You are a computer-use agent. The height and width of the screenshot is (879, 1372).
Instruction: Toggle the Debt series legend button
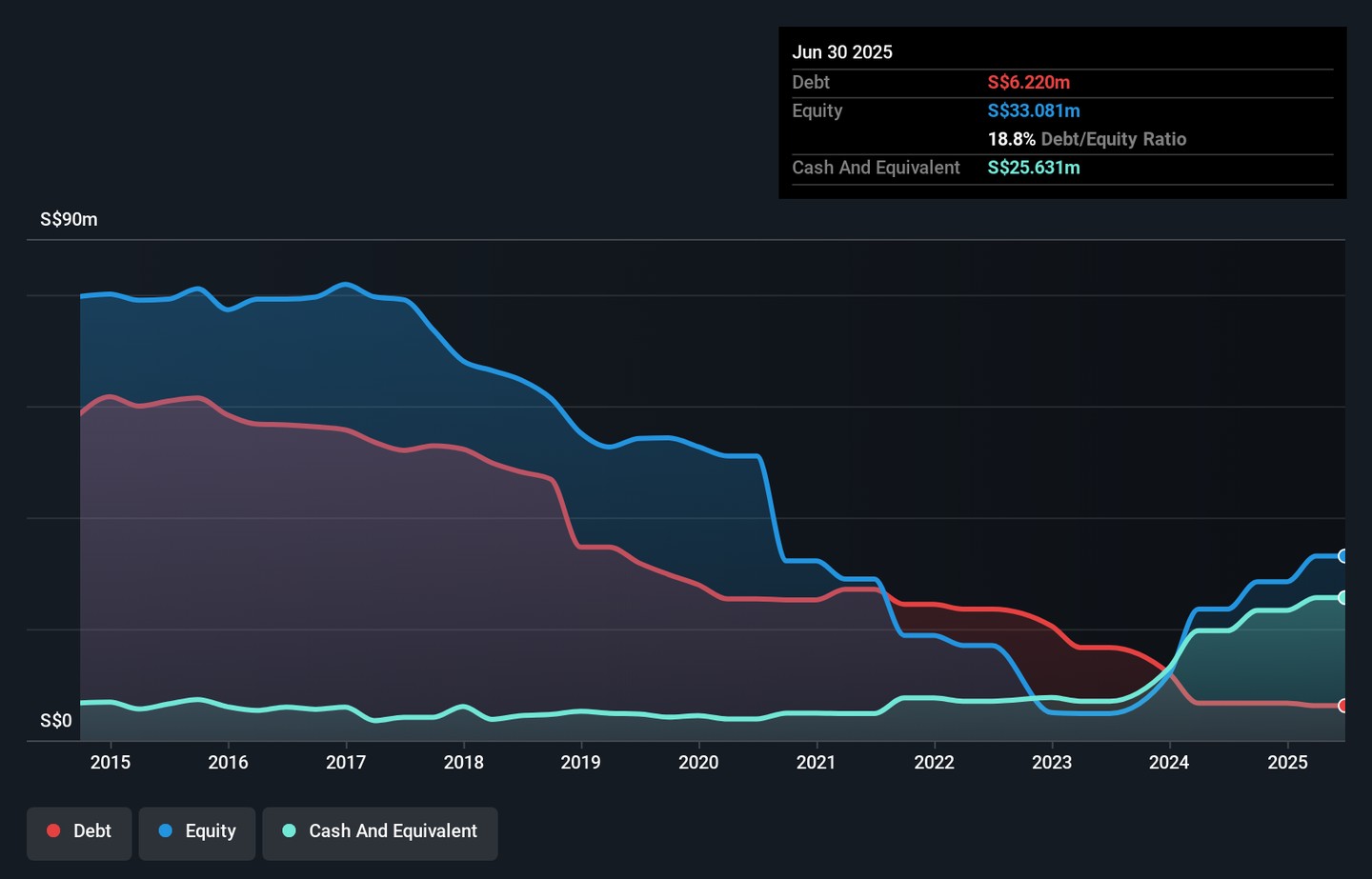(79, 831)
